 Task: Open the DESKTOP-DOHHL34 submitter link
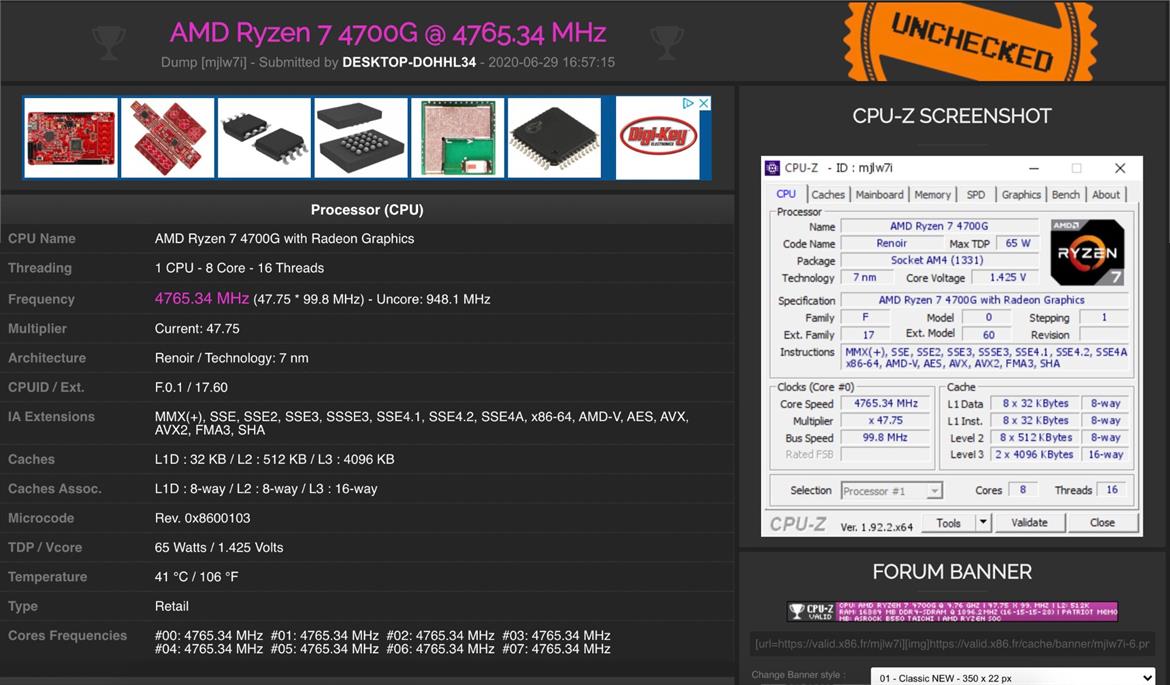(409, 62)
